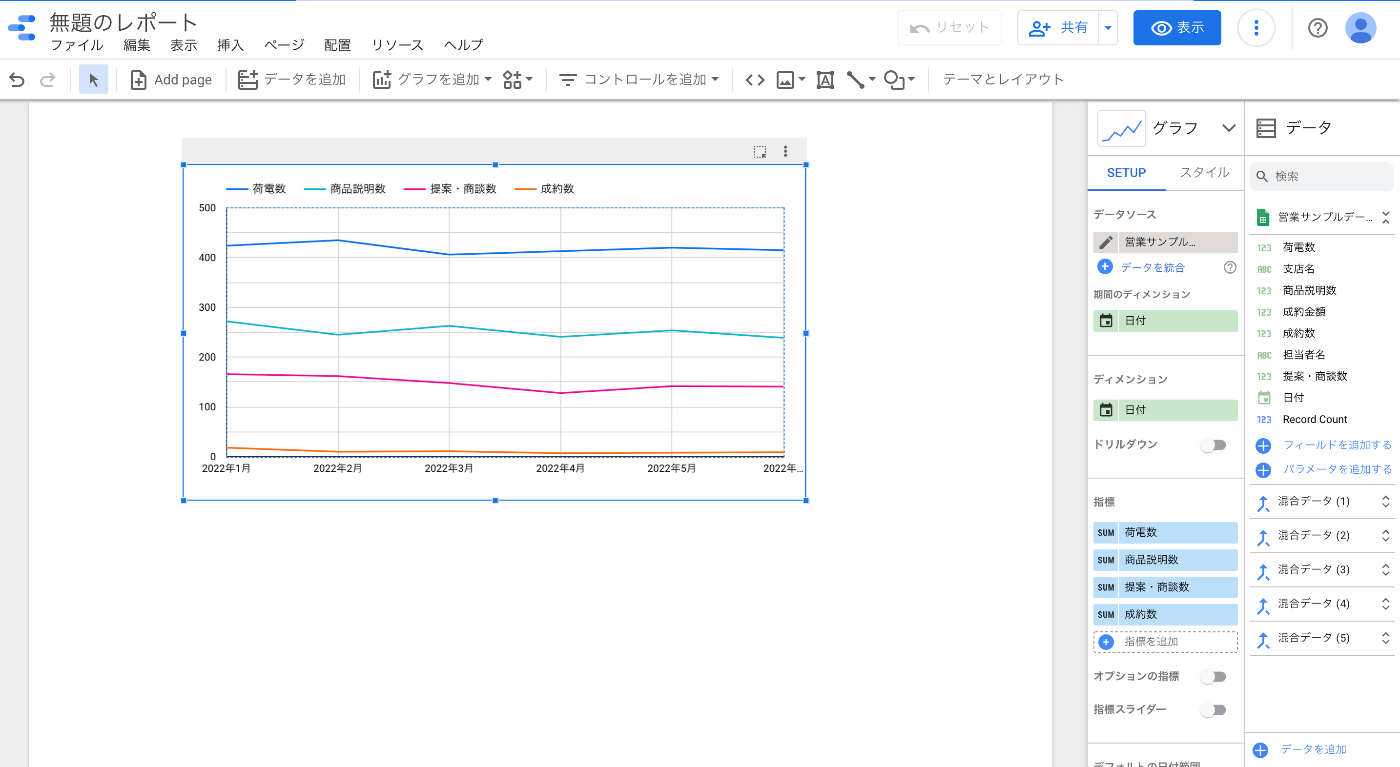Screen dimensions: 1400x767
Task: Open the three-dot more options menu in header
Action: (x=1256, y=28)
